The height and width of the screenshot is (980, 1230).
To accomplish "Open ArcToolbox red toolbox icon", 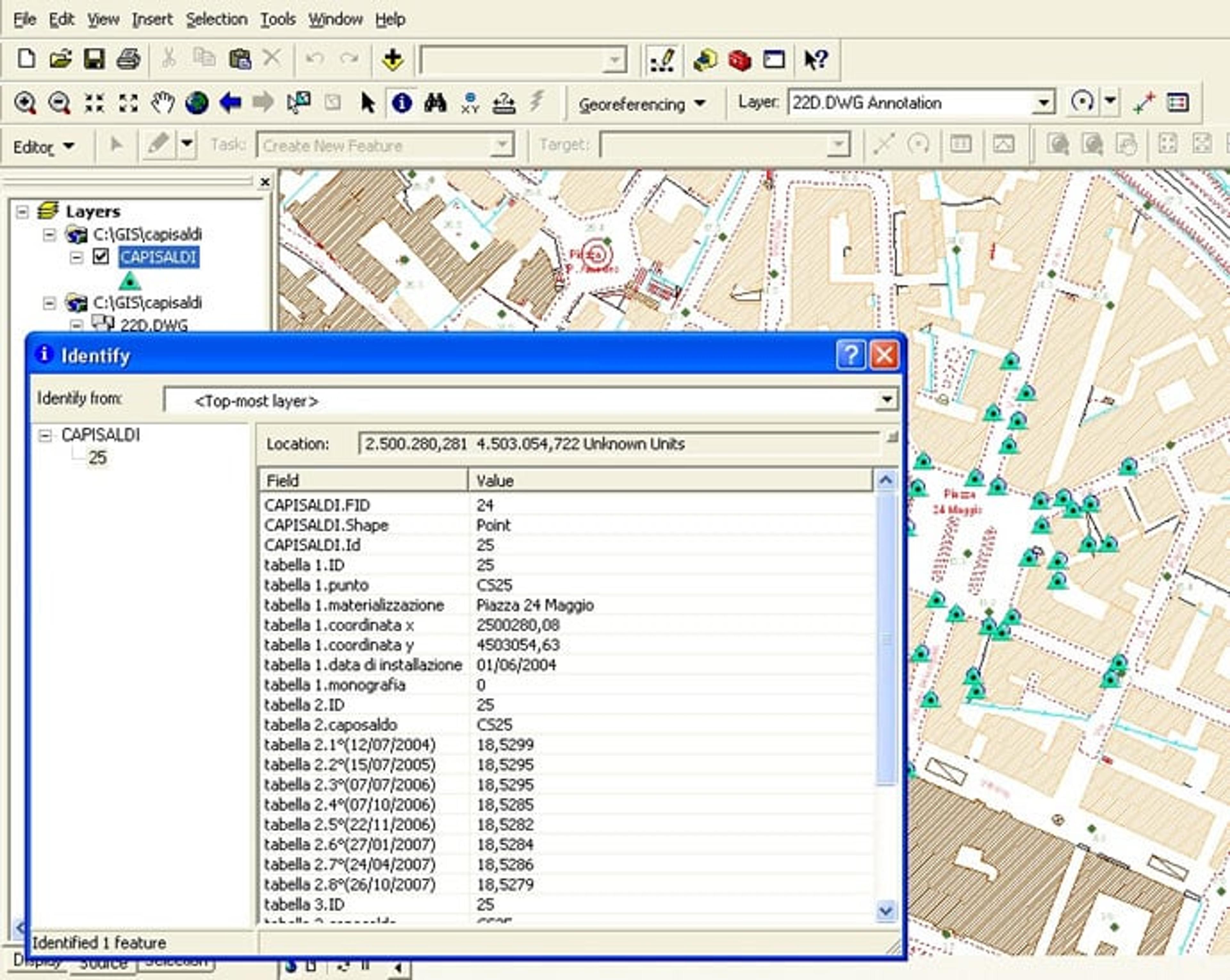I will (739, 59).
